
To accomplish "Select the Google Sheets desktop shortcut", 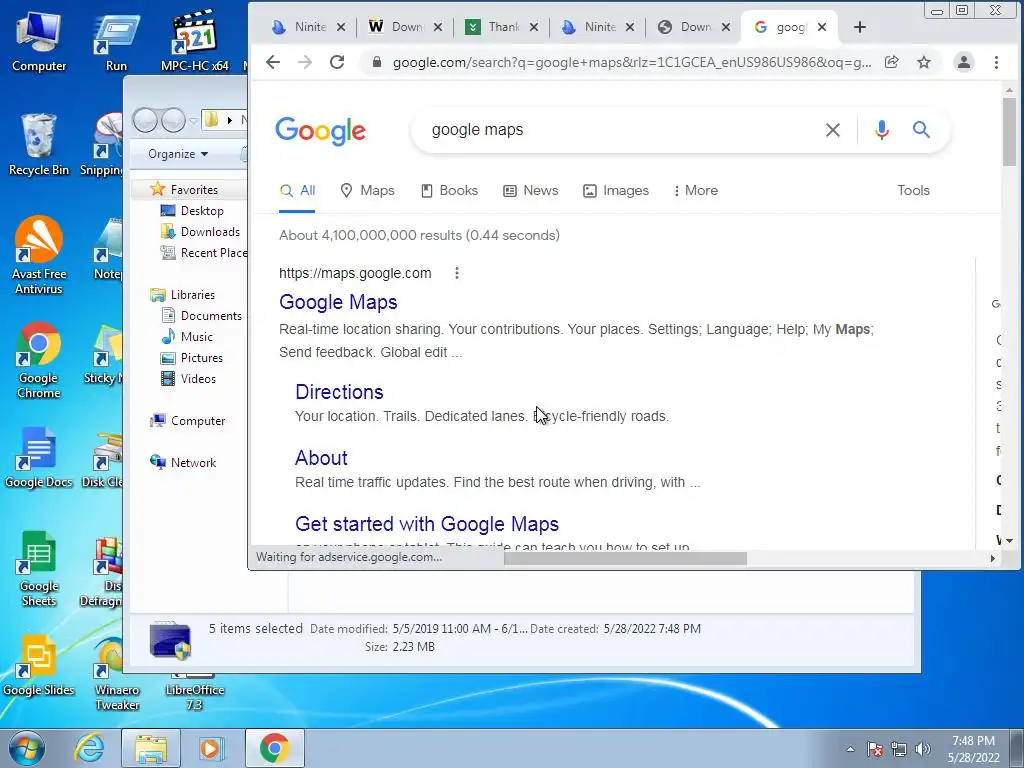I will (x=39, y=568).
